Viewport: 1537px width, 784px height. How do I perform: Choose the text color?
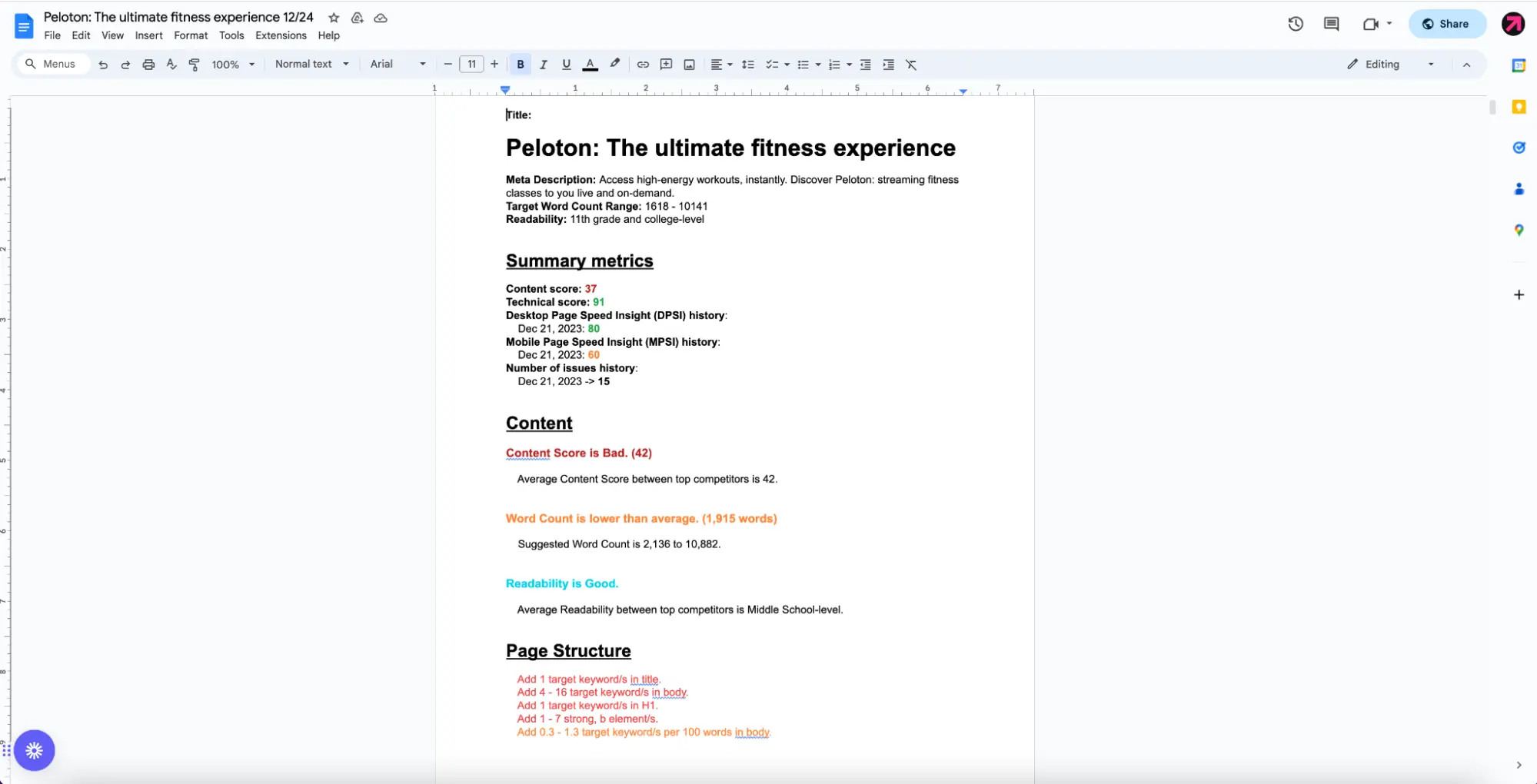tap(590, 65)
